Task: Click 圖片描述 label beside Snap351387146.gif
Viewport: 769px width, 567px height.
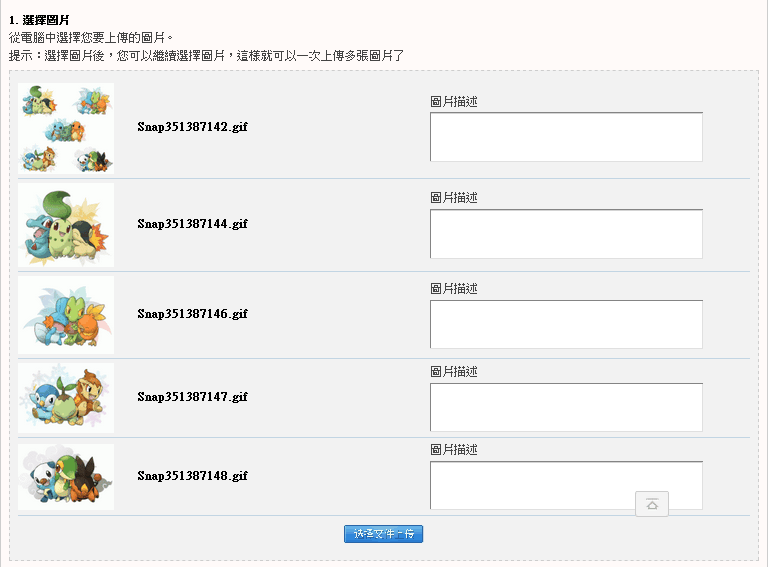Action: pos(454,289)
